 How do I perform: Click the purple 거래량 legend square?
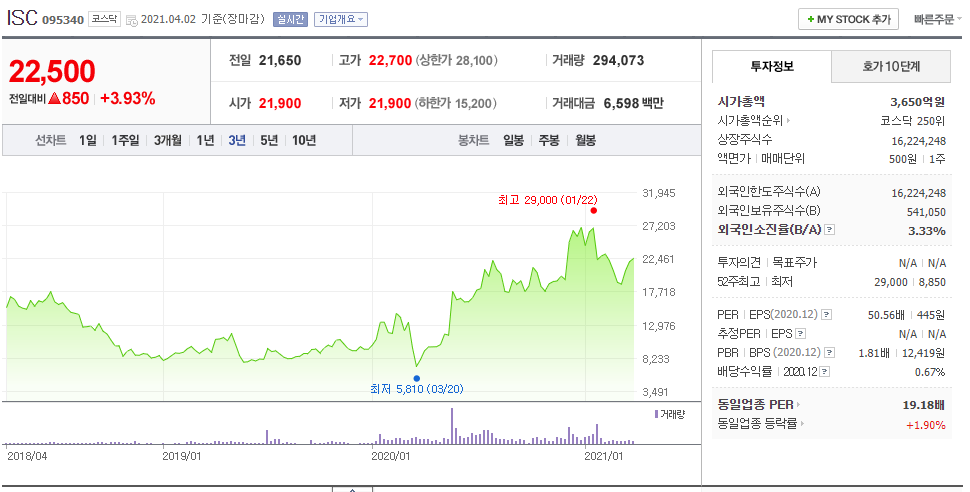click(656, 414)
